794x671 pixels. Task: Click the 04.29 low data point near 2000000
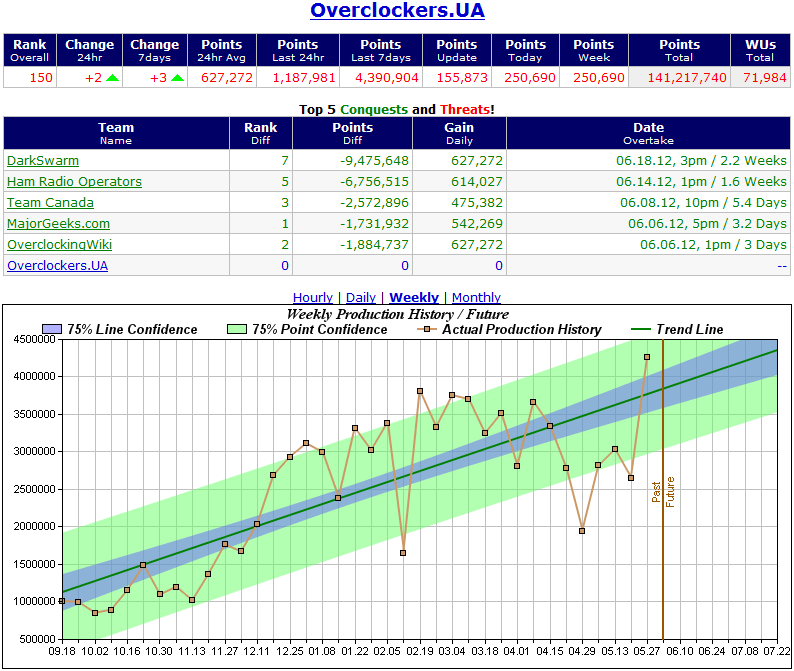(582, 531)
